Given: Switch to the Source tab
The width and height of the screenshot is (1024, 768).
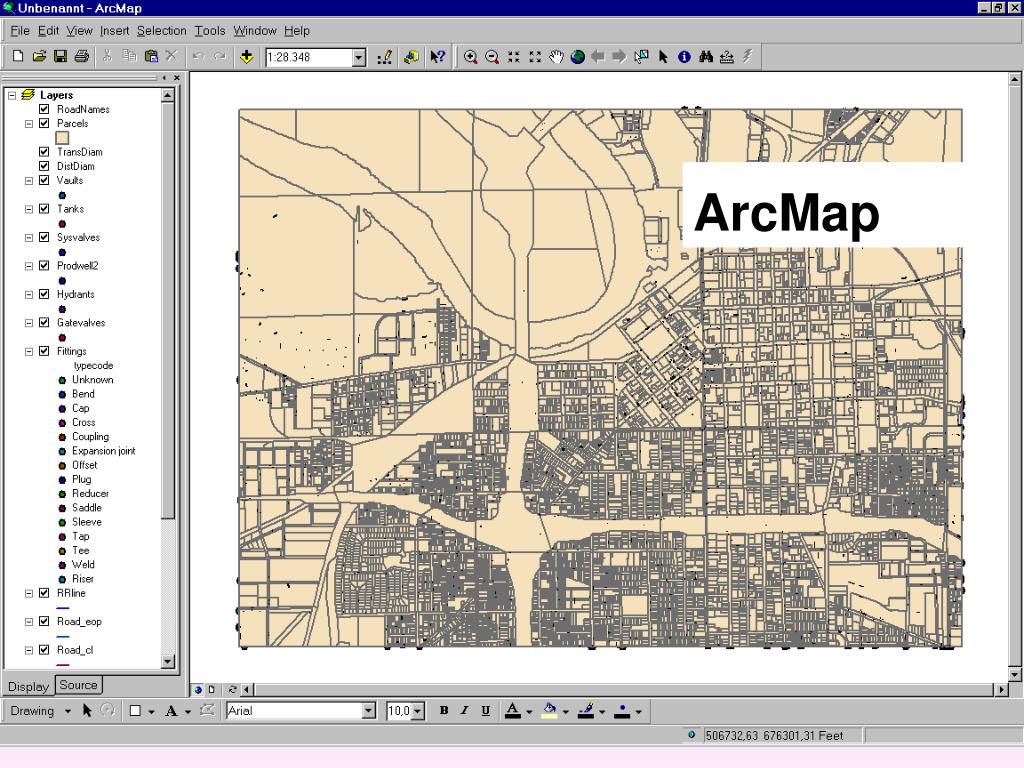Looking at the screenshot, I should [x=78, y=684].
